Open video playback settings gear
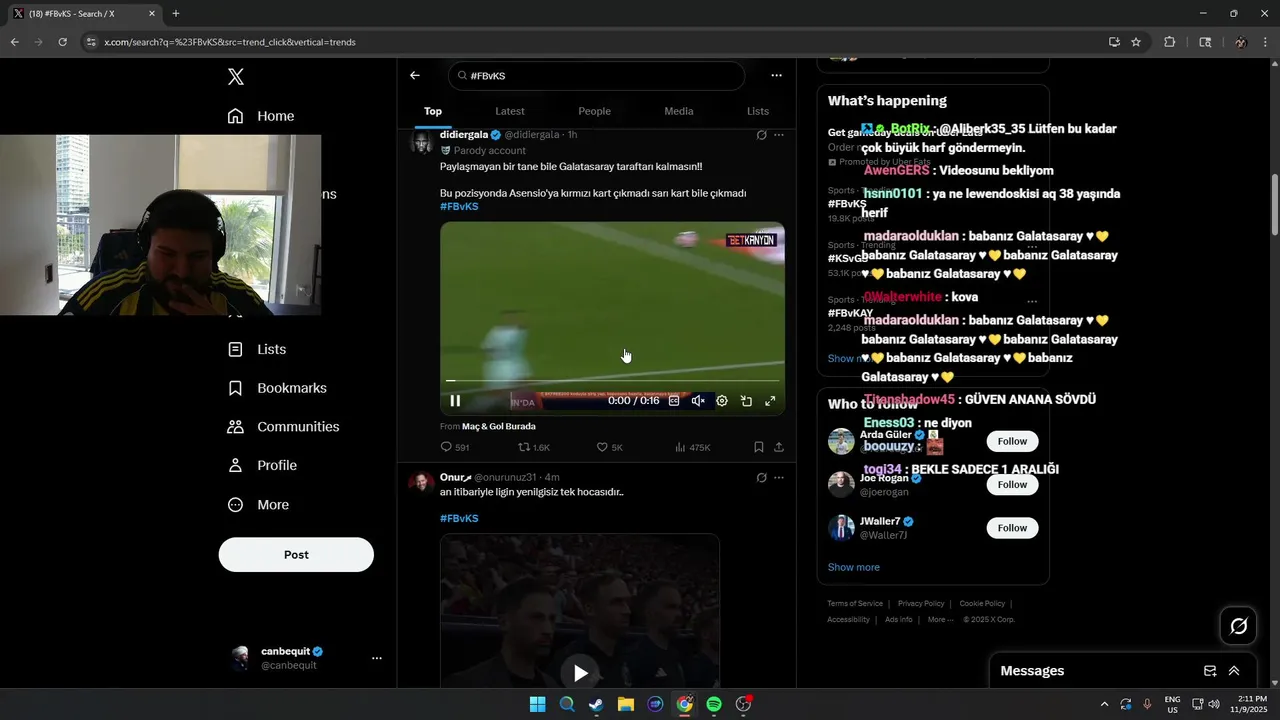This screenshot has height=720, width=1280. [x=722, y=401]
